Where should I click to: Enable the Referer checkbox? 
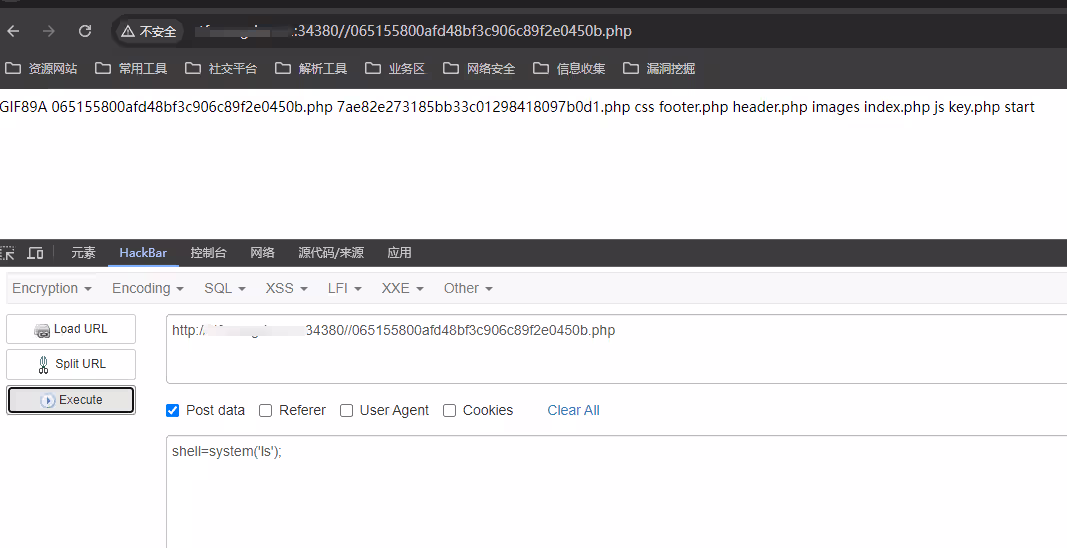pyautogui.click(x=266, y=410)
